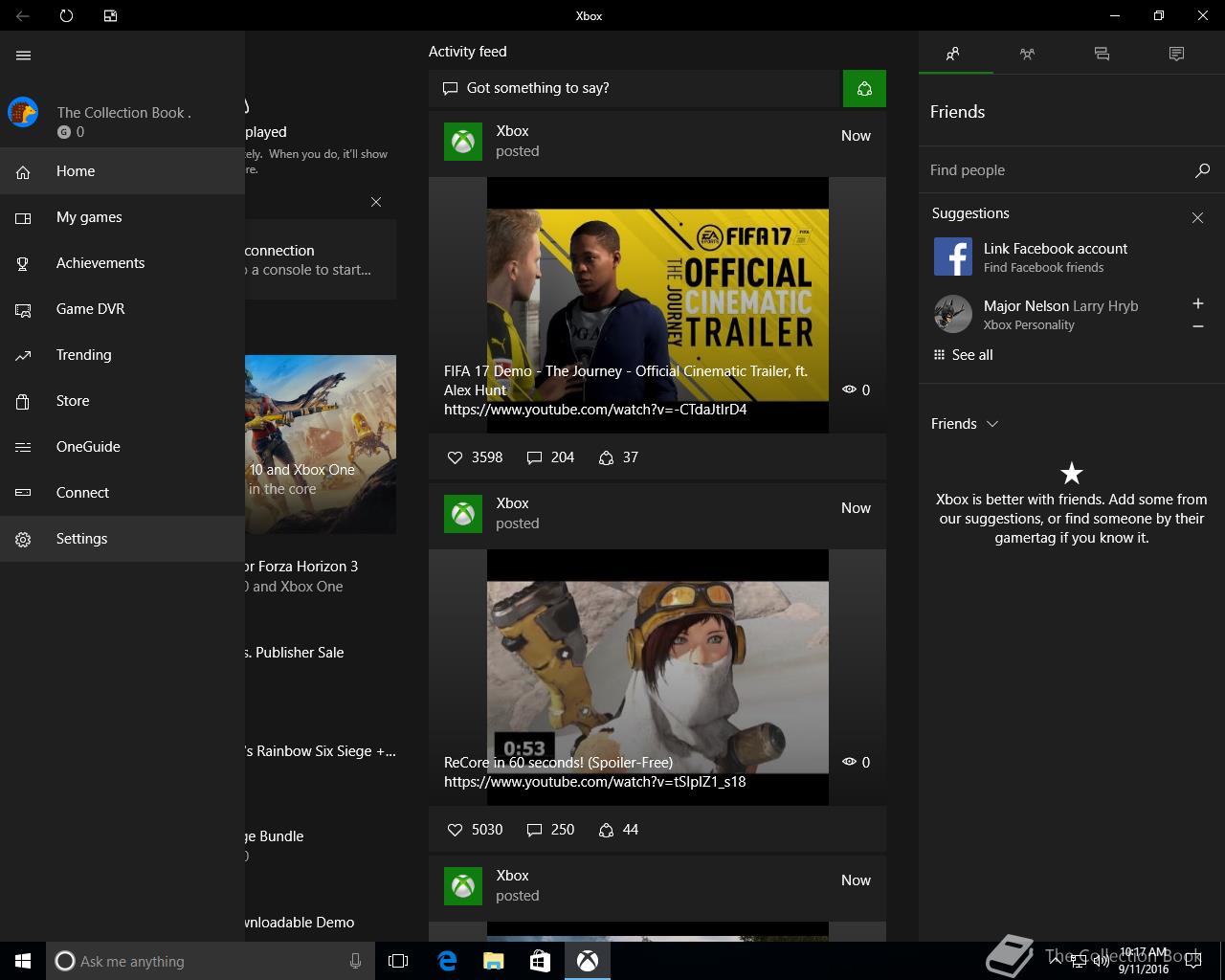Image resolution: width=1225 pixels, height=980 pixels.
Task: Close the connection notice with X
Action: tap(376, 202)
